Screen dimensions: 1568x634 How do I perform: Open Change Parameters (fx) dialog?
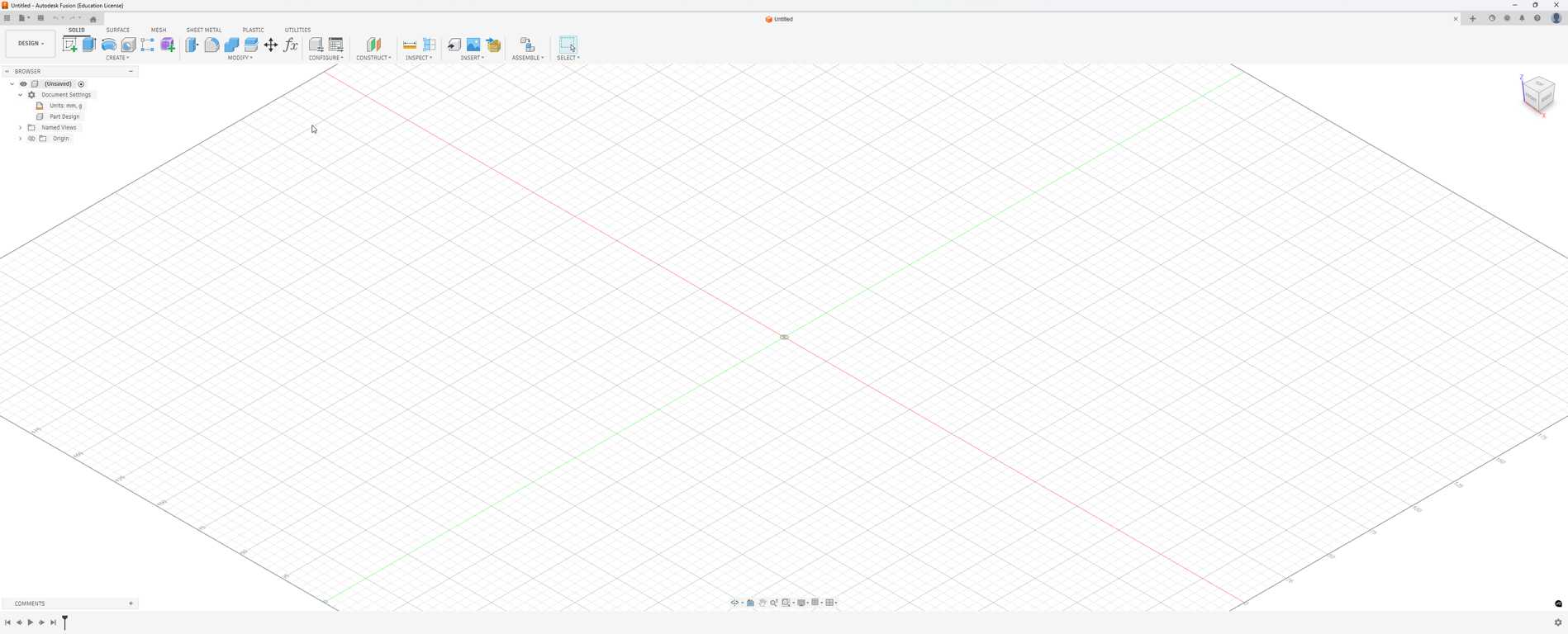pyautogui.click(x=291, y=45)
